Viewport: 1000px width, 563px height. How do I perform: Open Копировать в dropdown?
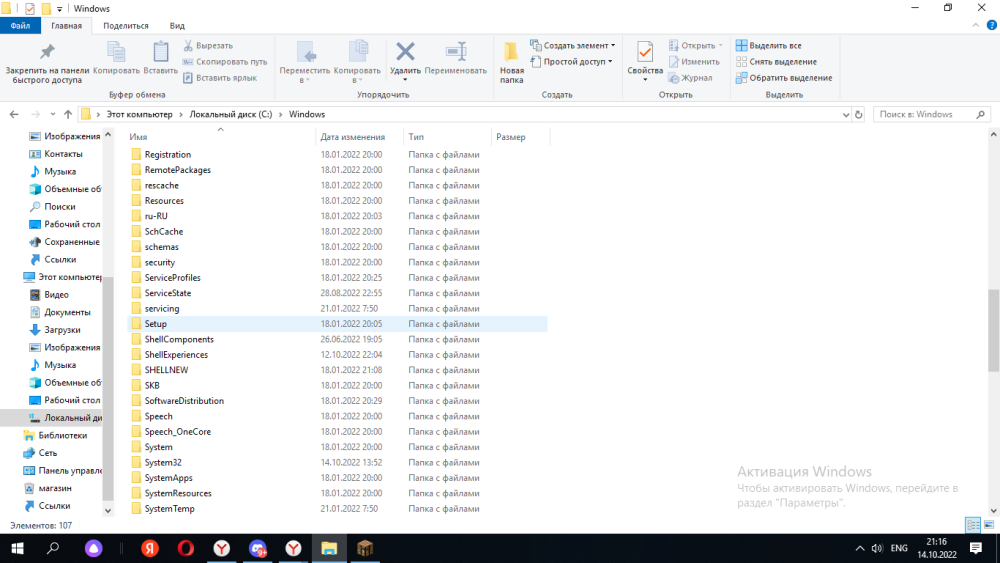click(357, 62)
